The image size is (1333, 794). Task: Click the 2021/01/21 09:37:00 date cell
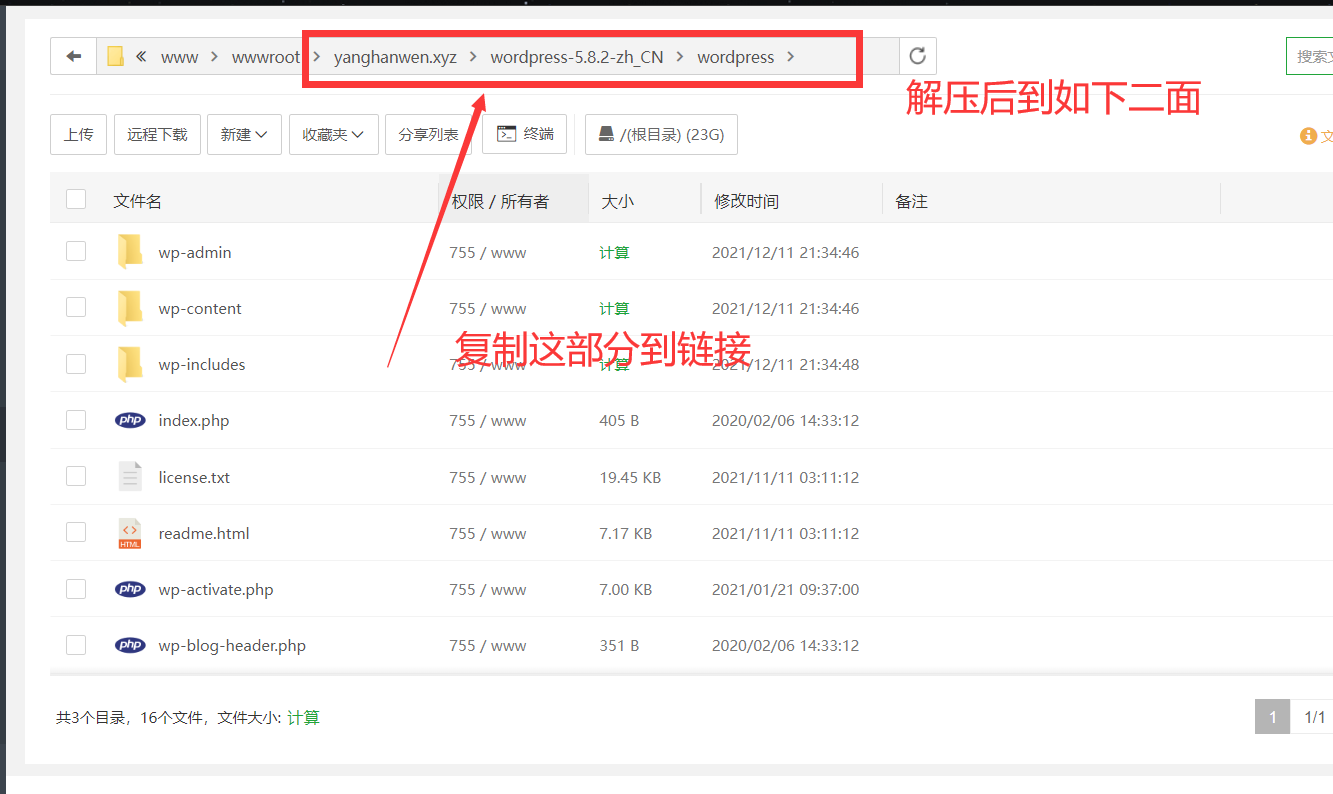click(x=785, y=589)
